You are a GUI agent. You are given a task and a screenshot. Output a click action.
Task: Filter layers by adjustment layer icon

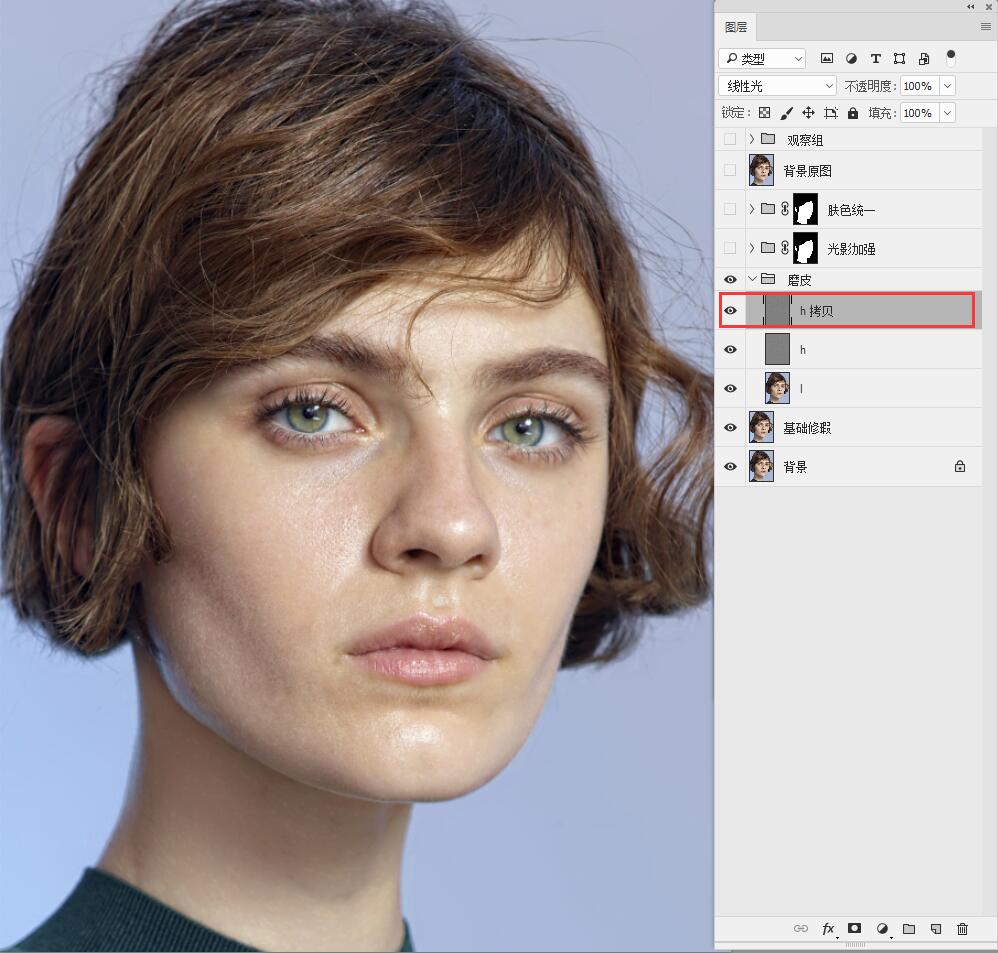(x=851, y=59)
